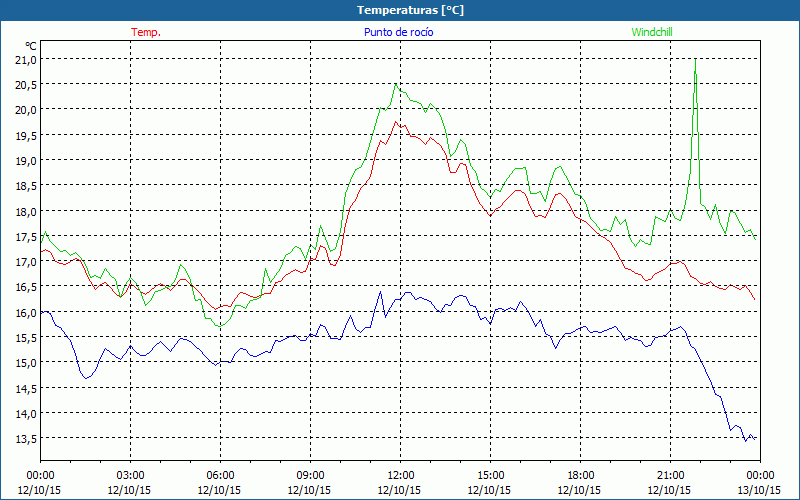This screenshot has height=500, width=800.
Task: Click the 12:00 time axis label
Action: (401, 476)
